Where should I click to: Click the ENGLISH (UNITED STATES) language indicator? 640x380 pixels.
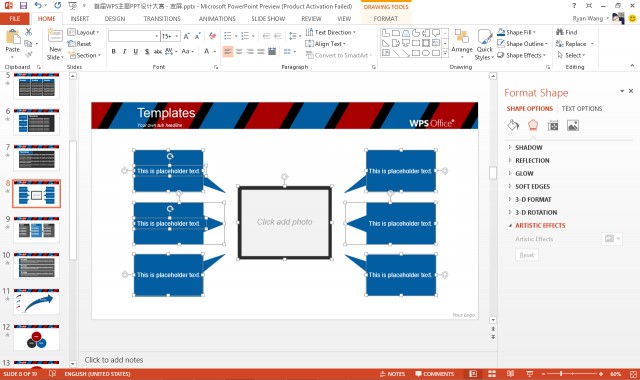click(x=97, y=374)
